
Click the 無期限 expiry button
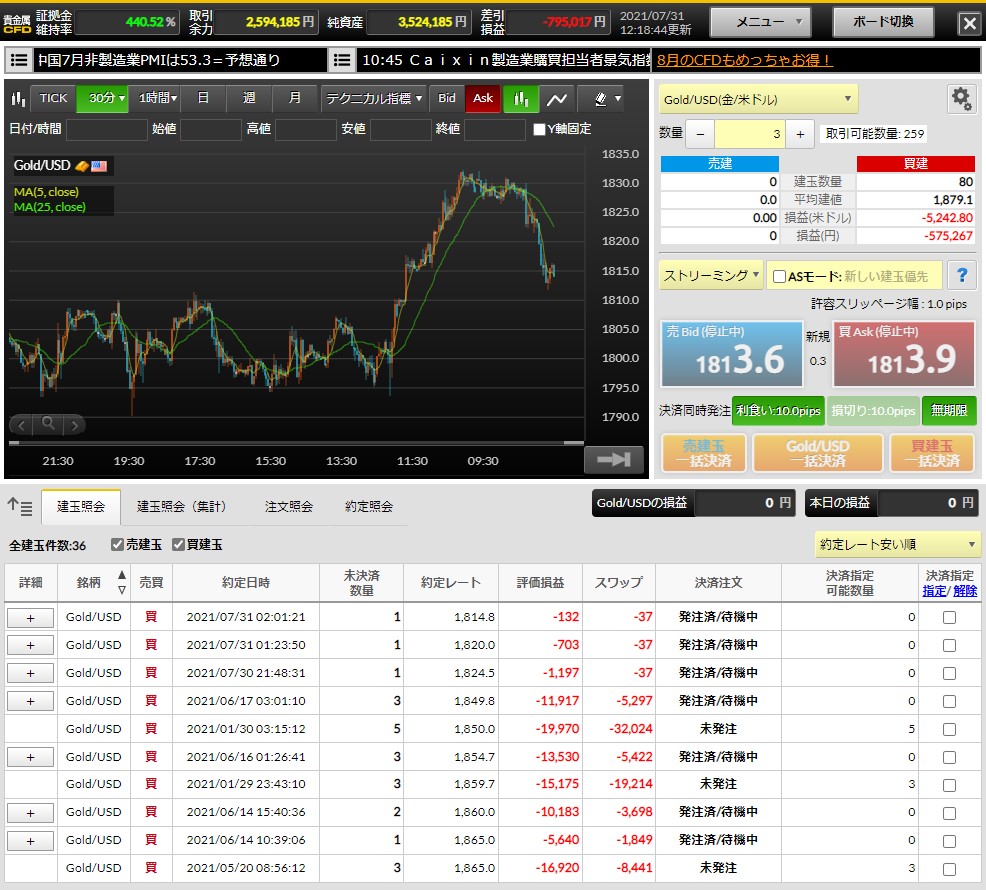[x=949, y=411]
